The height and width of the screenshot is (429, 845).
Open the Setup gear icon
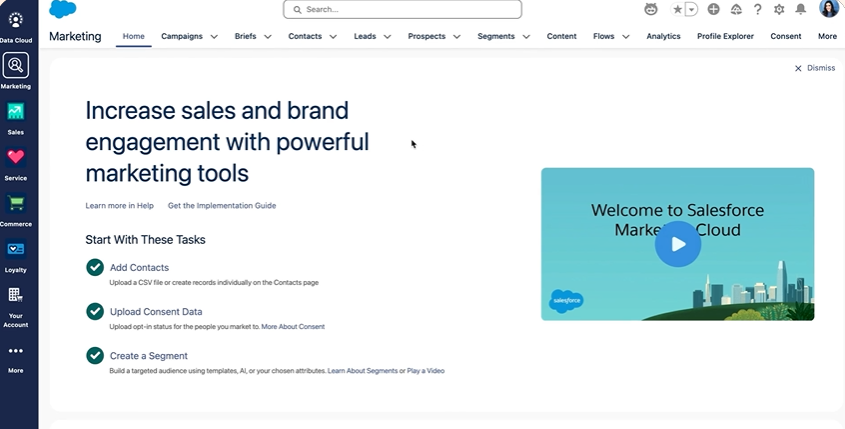[779, 9]
